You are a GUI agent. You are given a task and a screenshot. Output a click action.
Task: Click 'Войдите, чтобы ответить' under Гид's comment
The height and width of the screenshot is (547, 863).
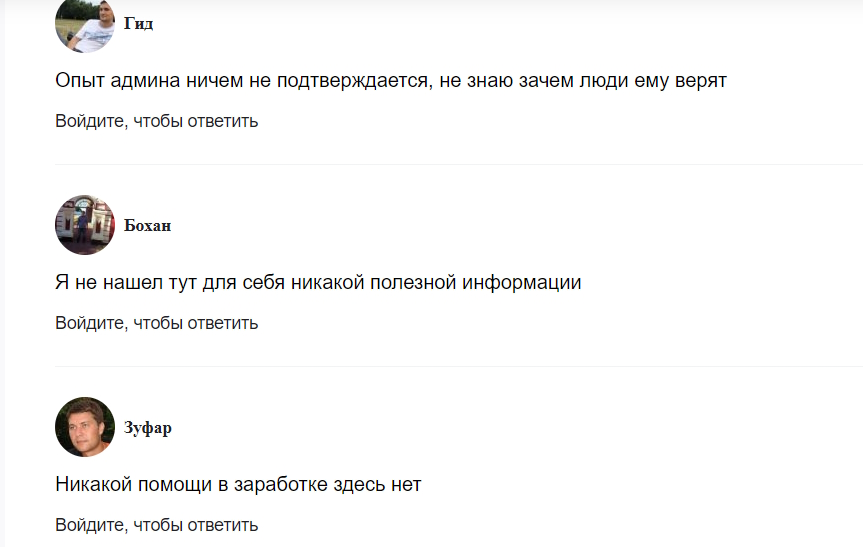(156, 121)
